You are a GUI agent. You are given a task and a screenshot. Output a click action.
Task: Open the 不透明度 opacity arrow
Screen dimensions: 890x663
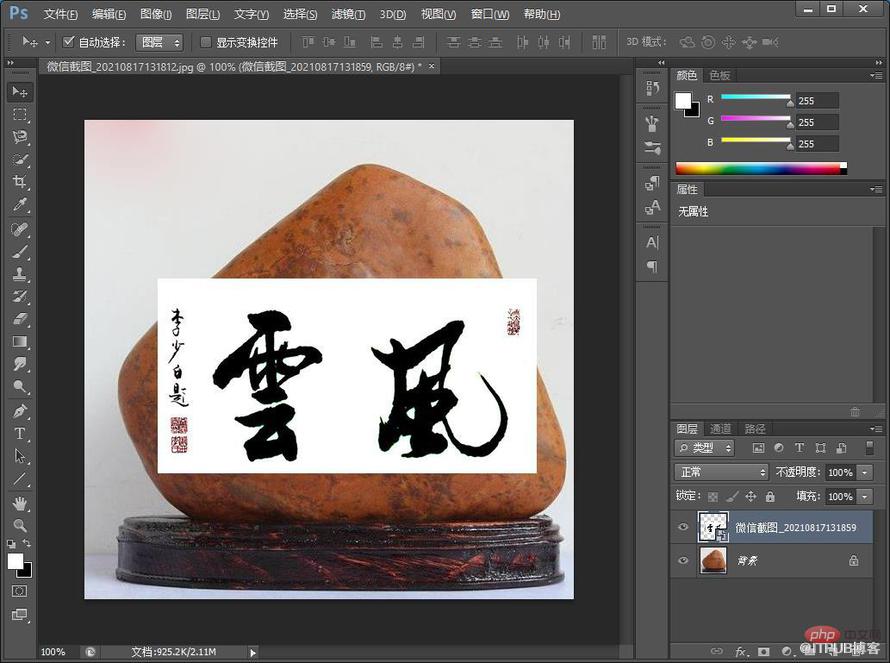pyautogui.click(x=865, y=472)
